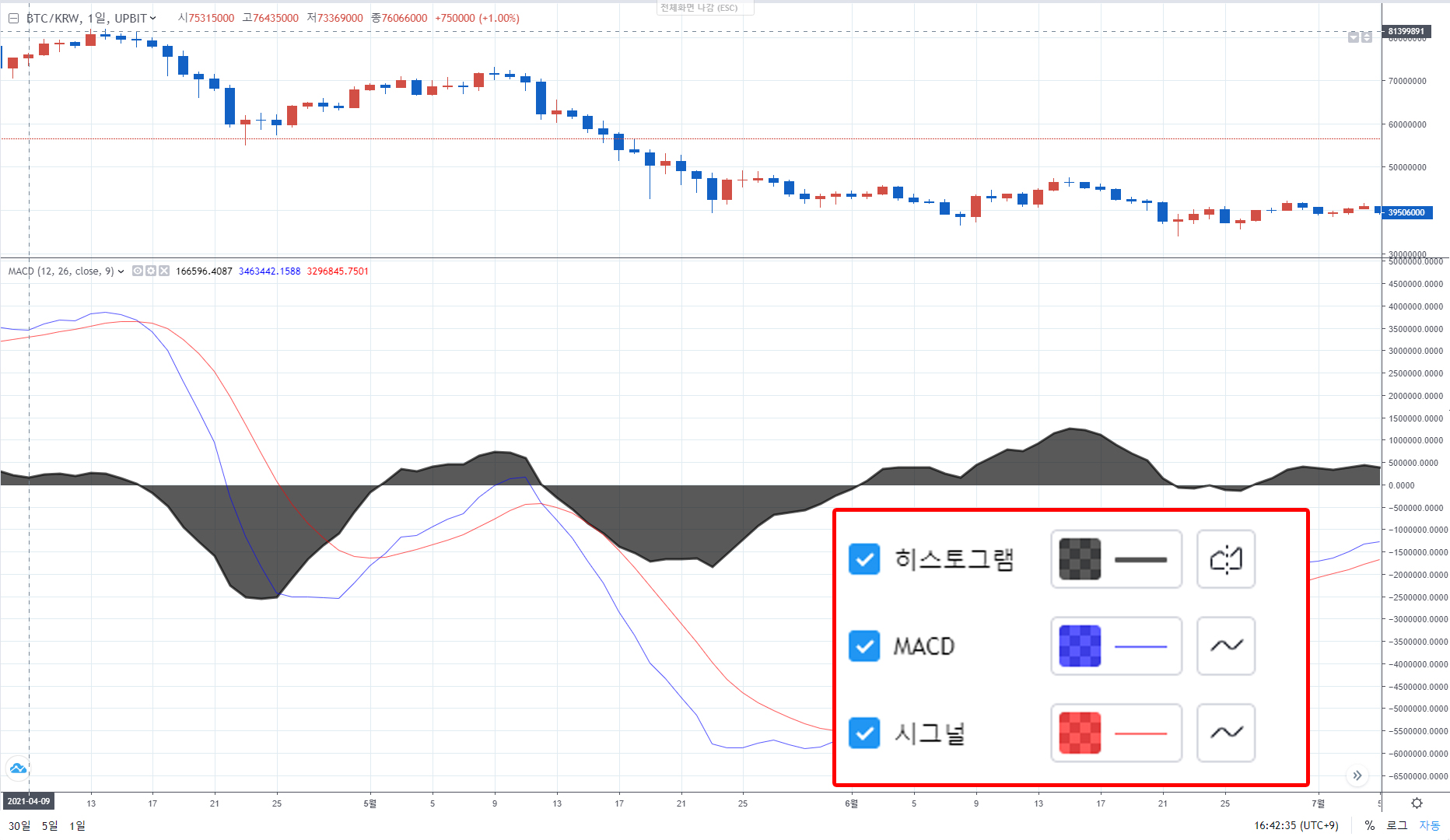Expand the MACD (12, 26, close, 9) dropdown
This screenshot has width=1450, height=840.
point(121,271)
